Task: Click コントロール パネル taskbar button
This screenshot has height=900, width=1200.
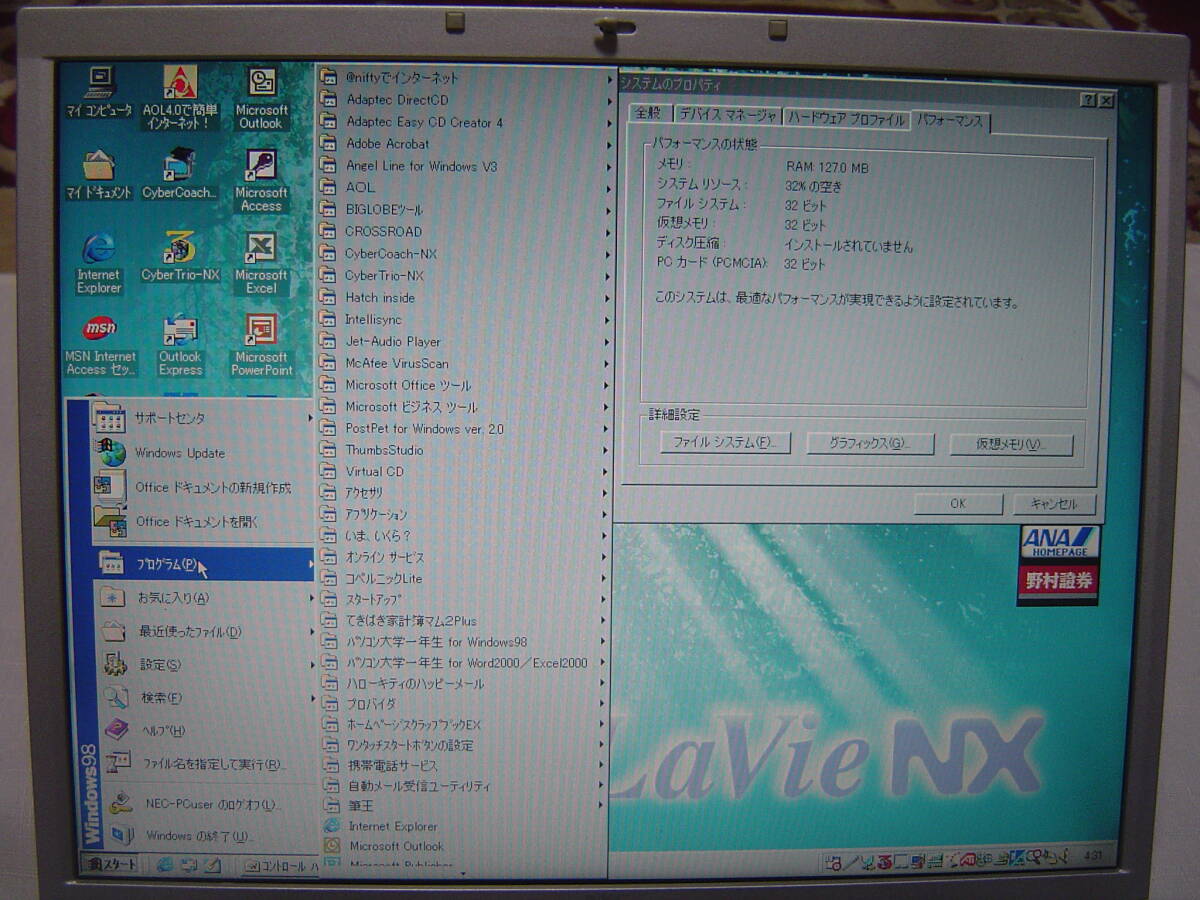Action: pyautogui.click(x=280, y=866)
